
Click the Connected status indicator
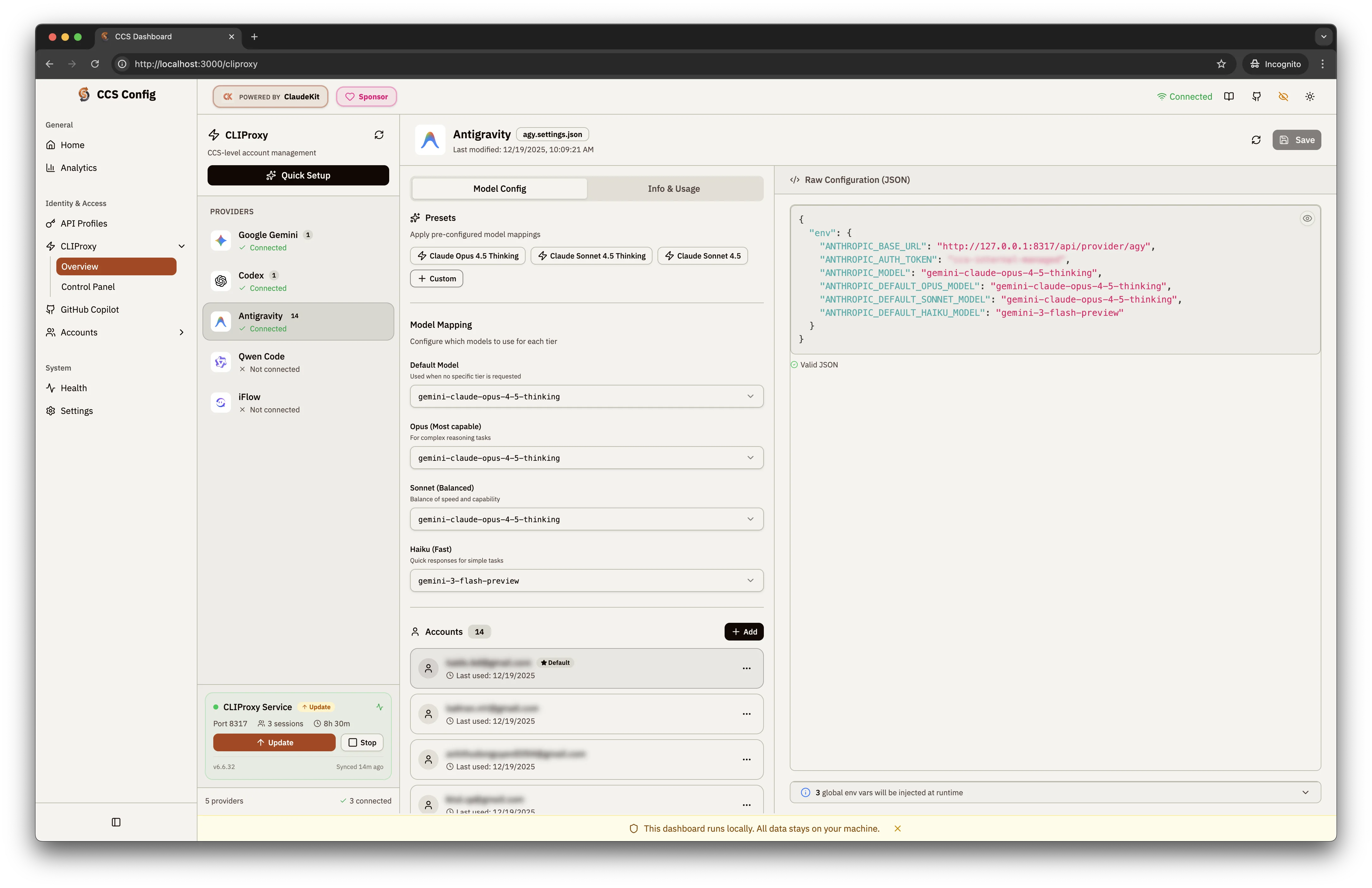[1184, 96]
